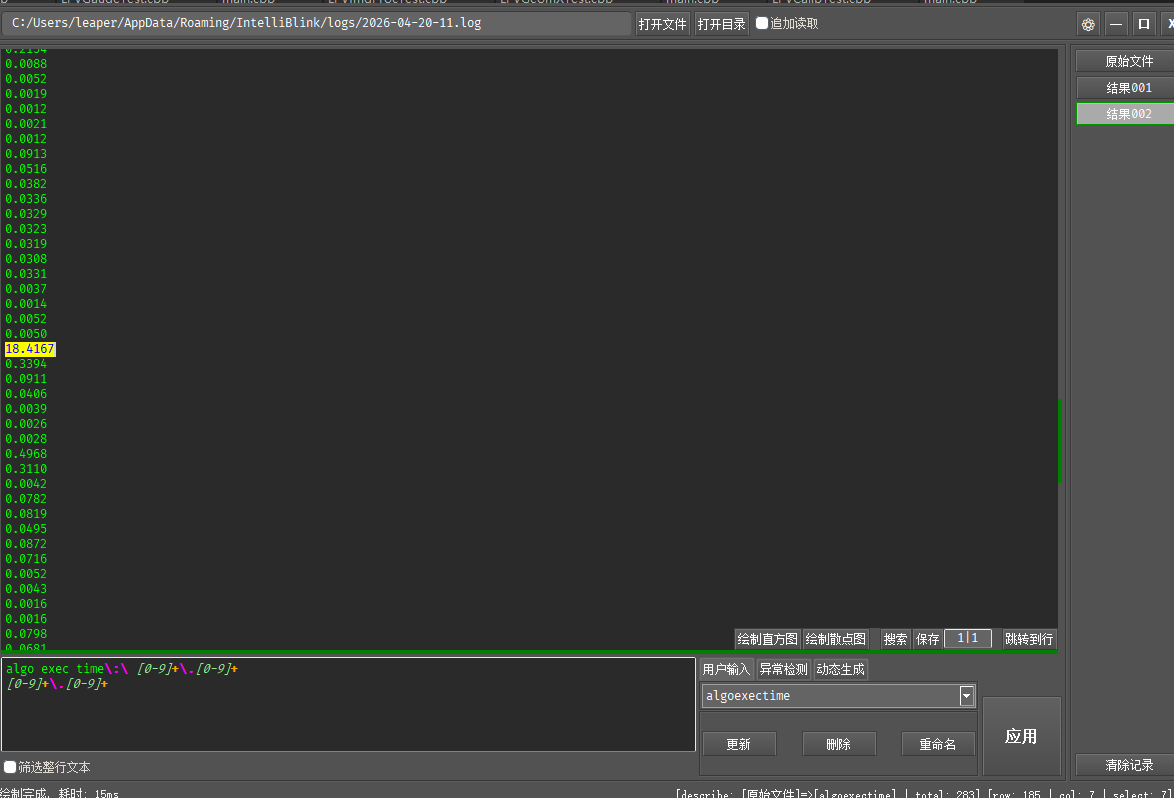The width and height of the screenshot is (1174, 798).
Task: Click the 保存 button
Action: (x=928, y=639)
